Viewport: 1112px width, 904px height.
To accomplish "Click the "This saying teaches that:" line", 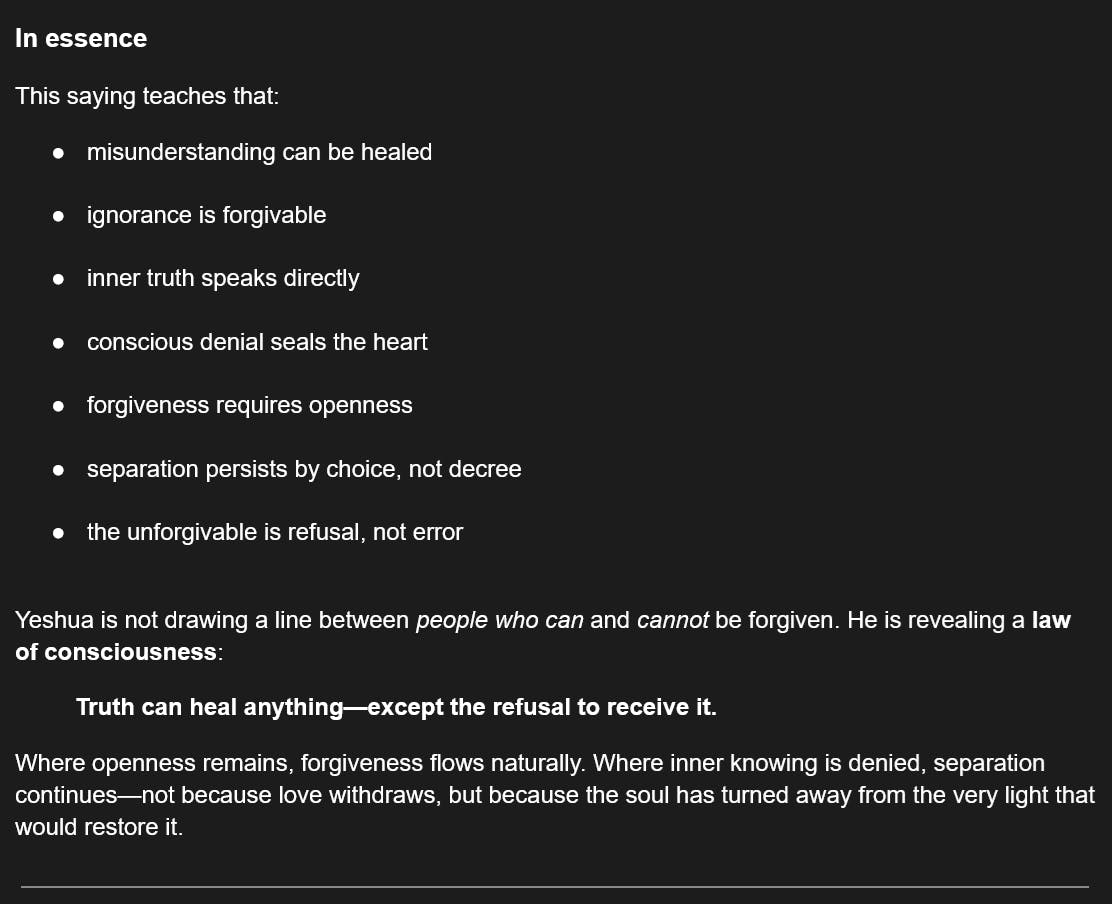I will click(x=147, y=96).
